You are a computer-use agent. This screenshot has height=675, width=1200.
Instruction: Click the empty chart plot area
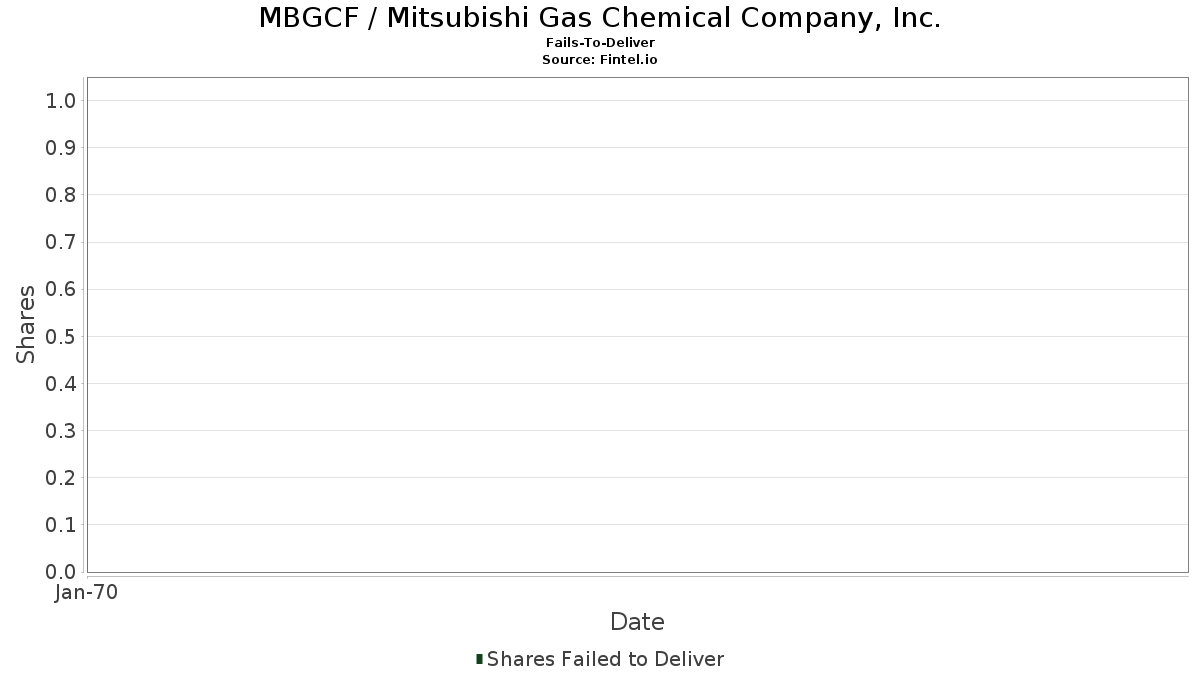click(637, 325)
